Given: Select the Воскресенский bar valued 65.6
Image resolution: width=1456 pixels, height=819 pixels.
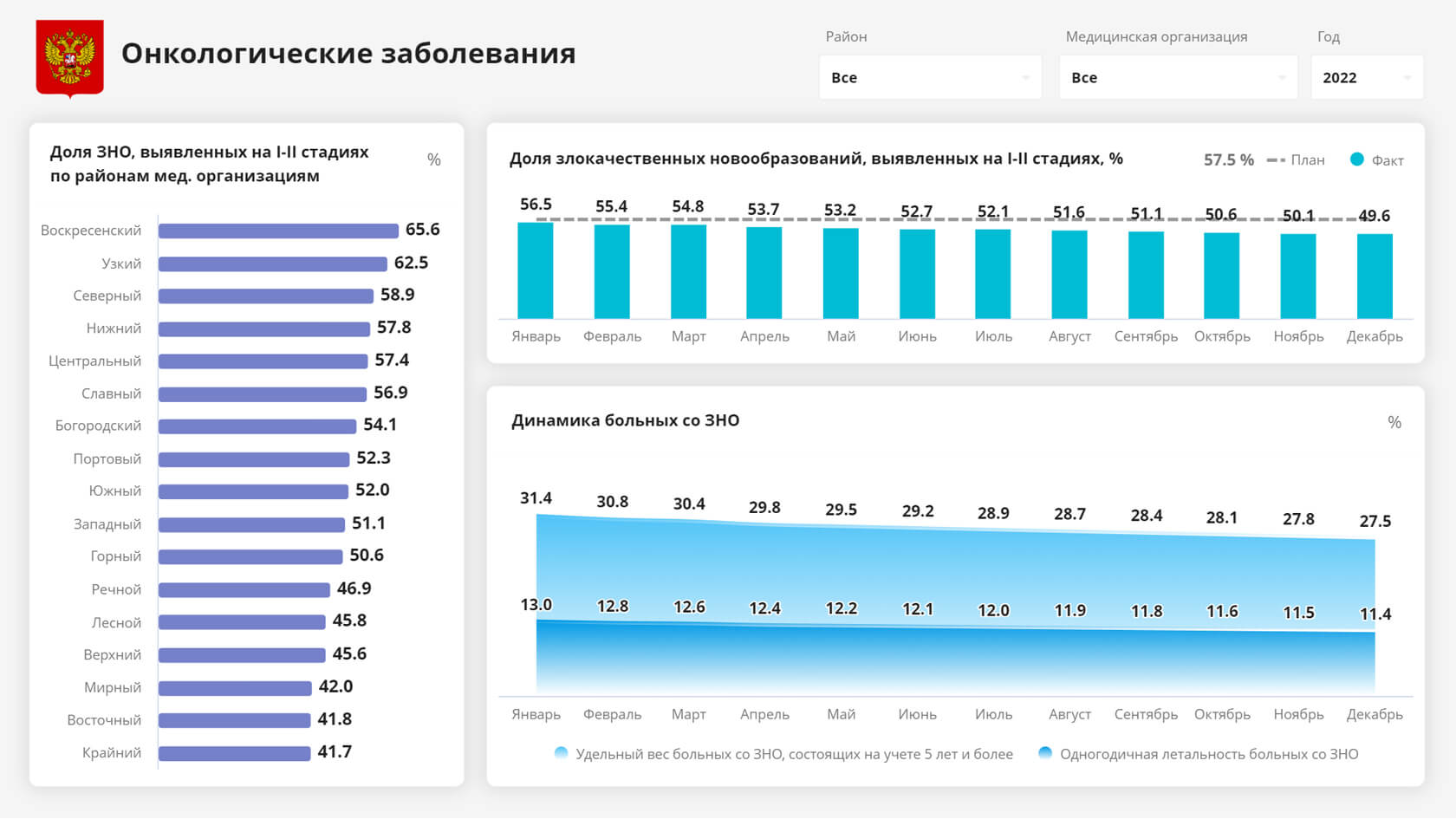Looking at the screenshot, I should [x=278, y=231].
